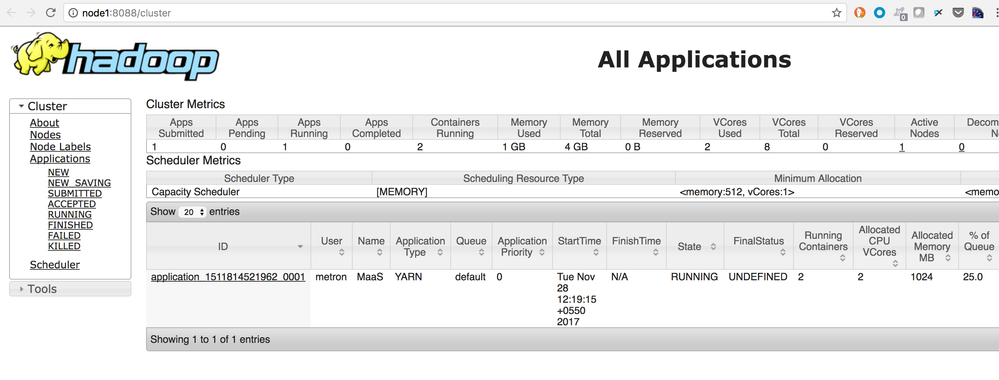Image resolution: width=999 pixels, height=380 pixels.
Task: Click the 'All Applications' page heading
Action: (694, 59)
